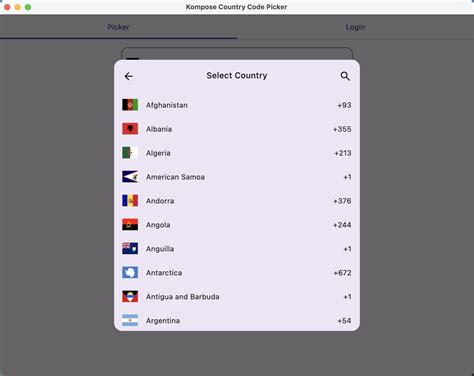Click the Antarctica flag icon
The height and width of the screenshot is (376, 474).
tap(130, 273)
